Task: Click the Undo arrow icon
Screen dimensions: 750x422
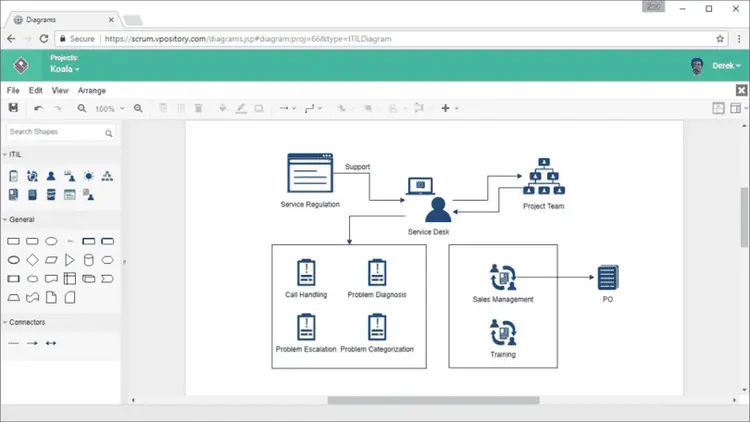Action: [x=39, y=109]
